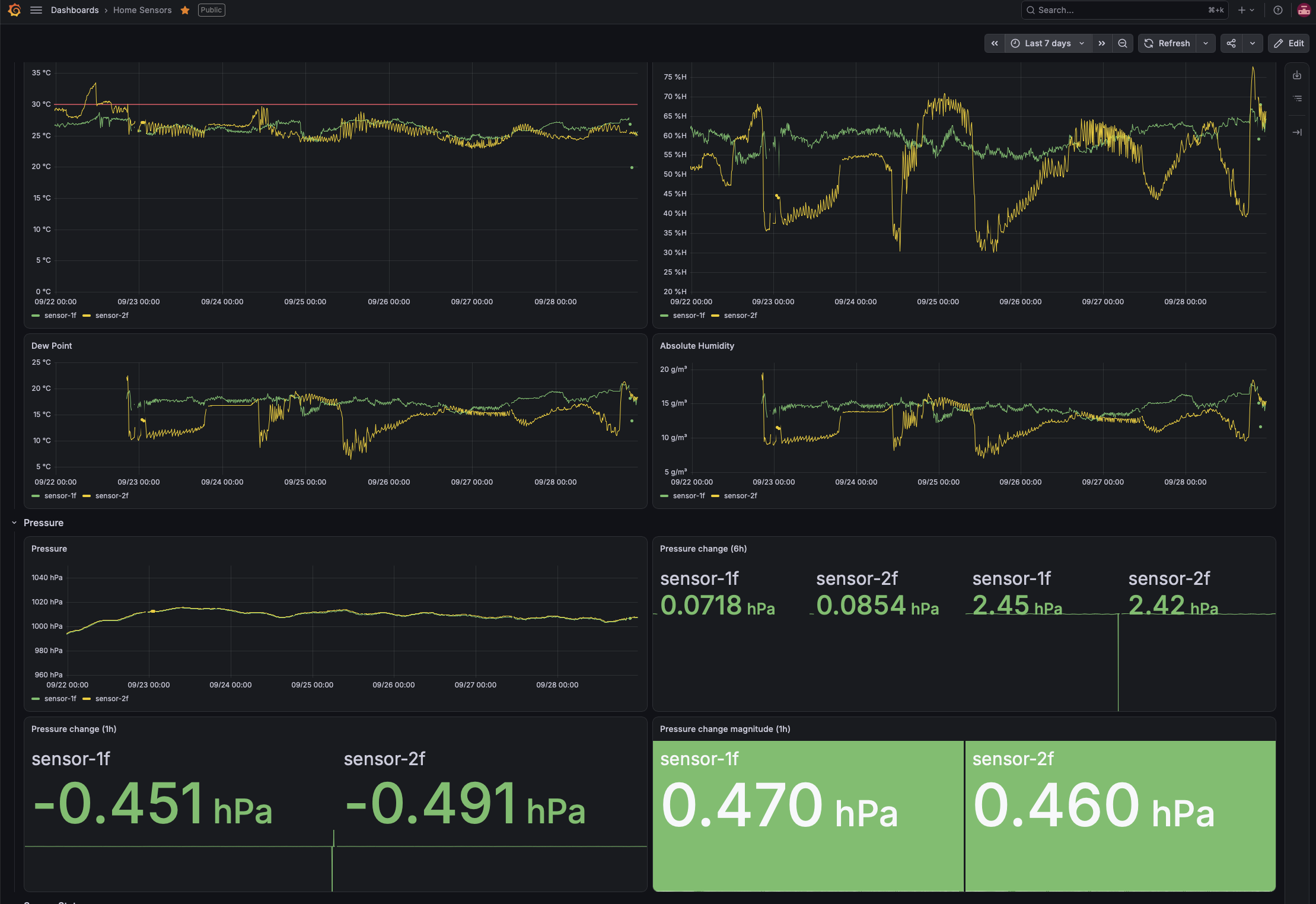Click the 0.470 hPa magnitude tile

(808, 816)
